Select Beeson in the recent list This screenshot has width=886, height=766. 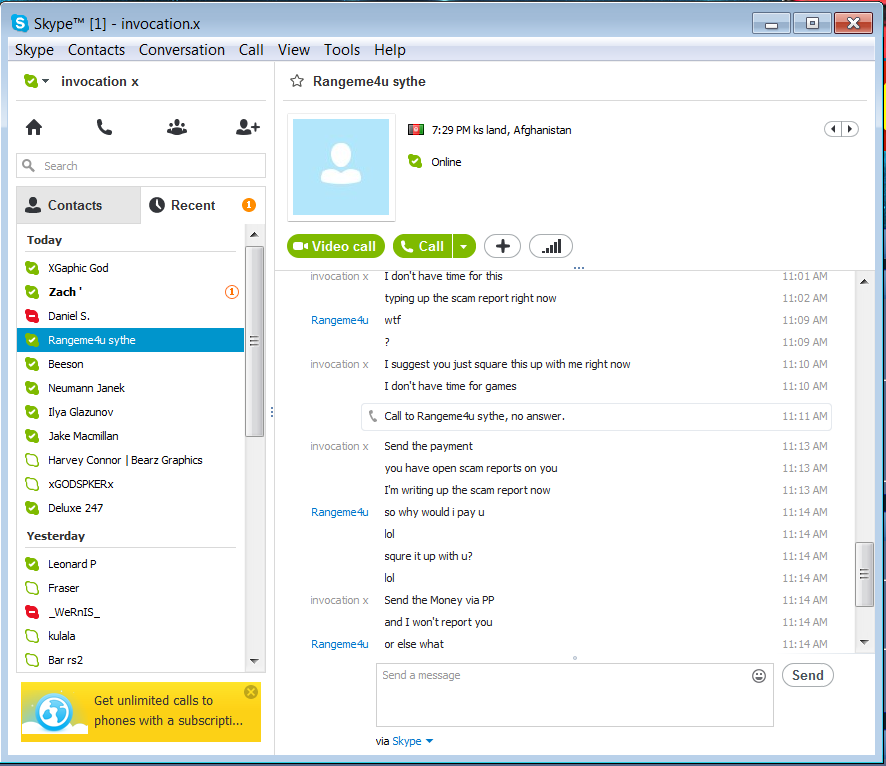(x=131, y=364)
